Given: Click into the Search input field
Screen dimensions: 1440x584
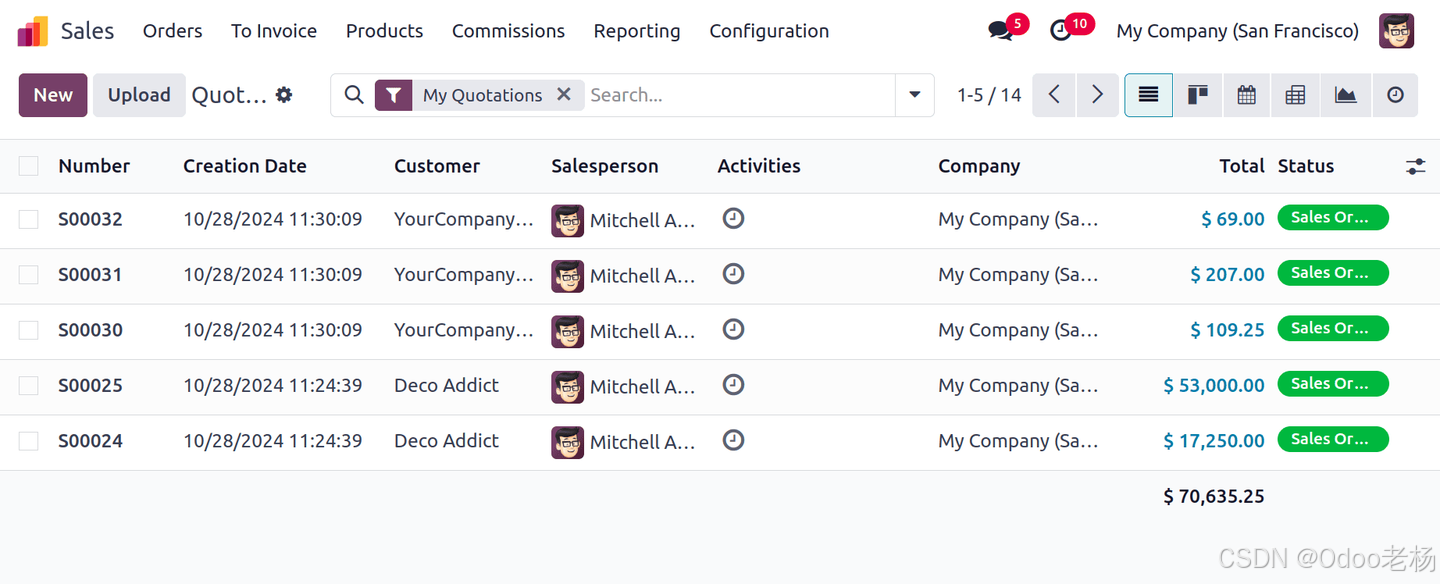Looking at the screenshot, I should (740, 95).
